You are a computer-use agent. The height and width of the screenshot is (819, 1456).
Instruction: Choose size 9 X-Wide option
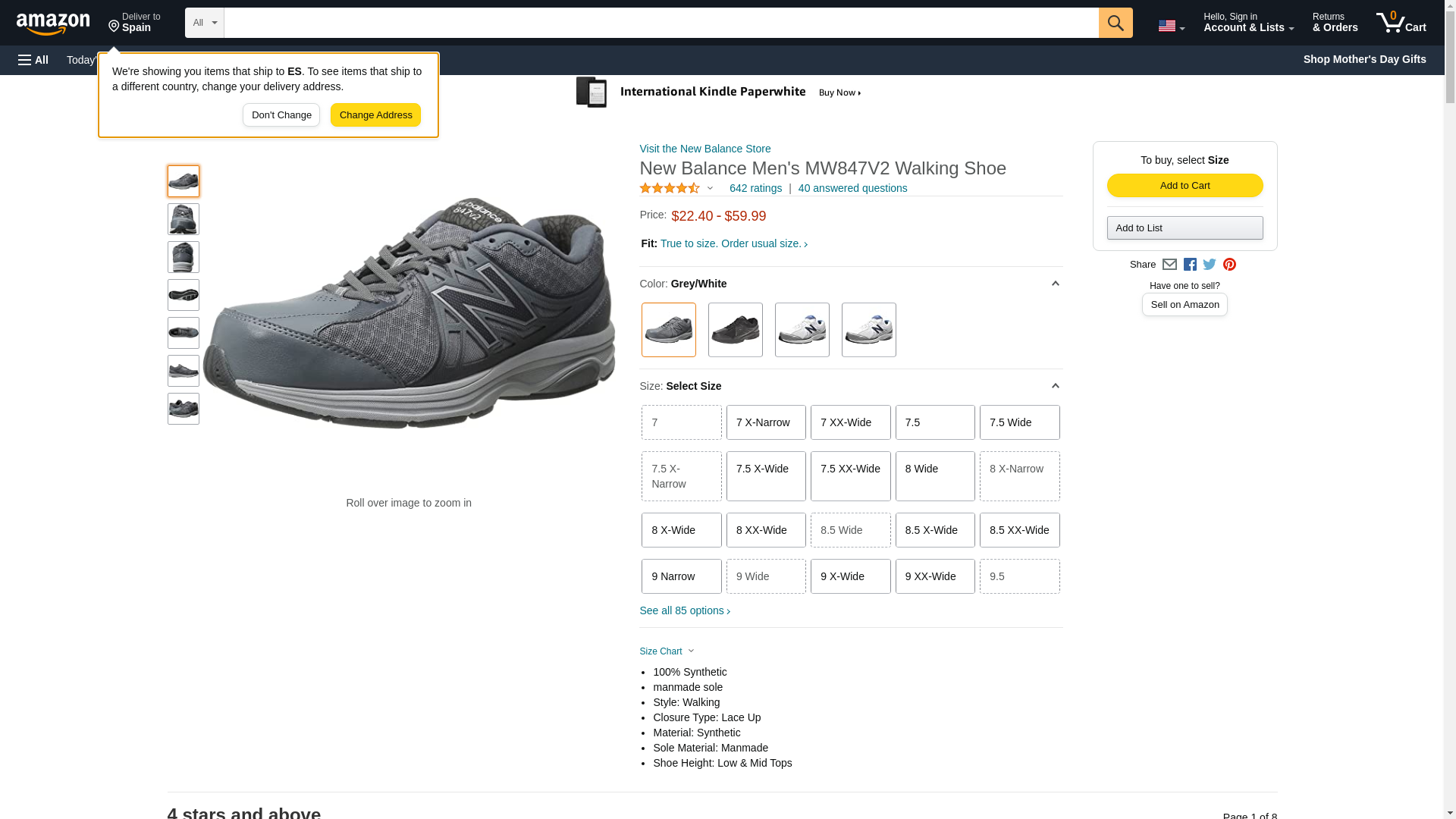point(850,576)
